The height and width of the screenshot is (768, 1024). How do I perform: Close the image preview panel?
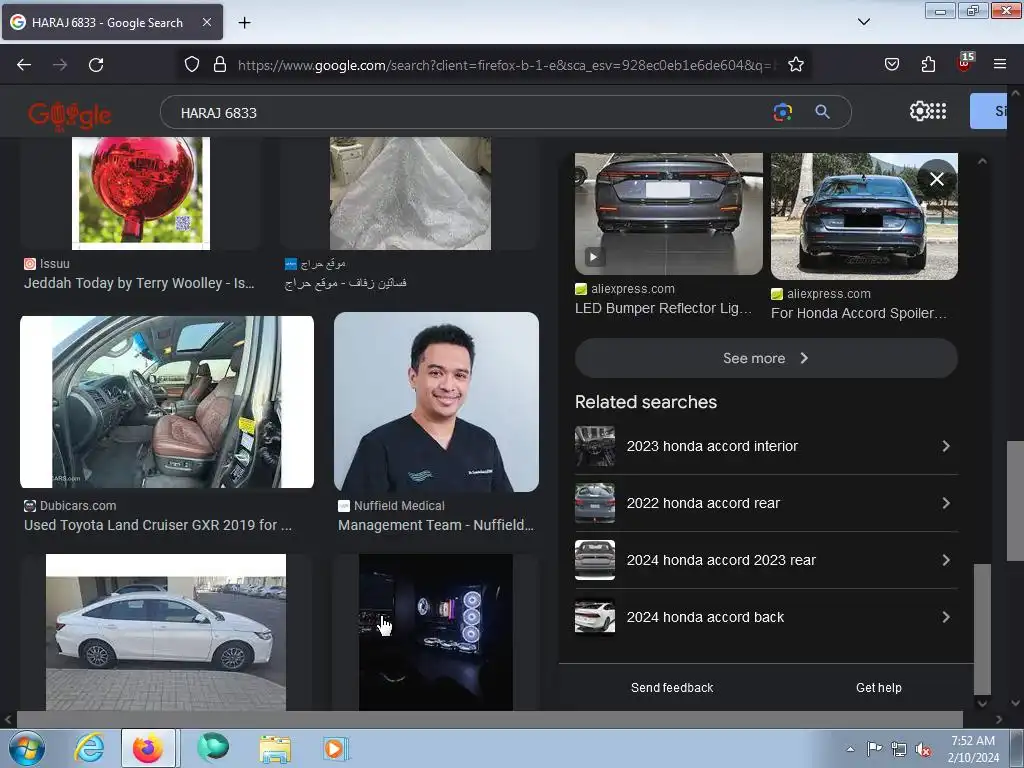tap(936, 179)
